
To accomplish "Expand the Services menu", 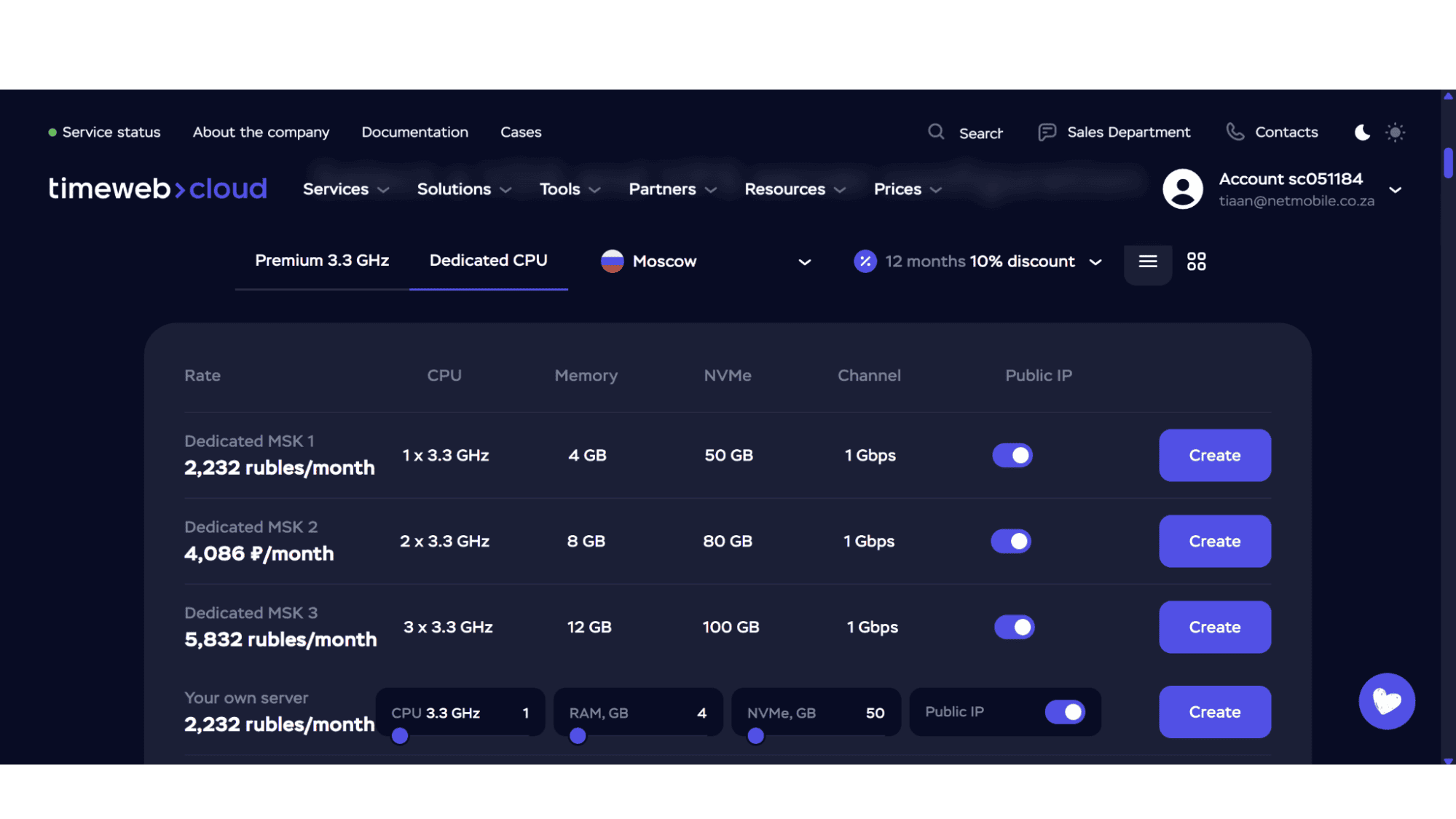I will (346, 189).
